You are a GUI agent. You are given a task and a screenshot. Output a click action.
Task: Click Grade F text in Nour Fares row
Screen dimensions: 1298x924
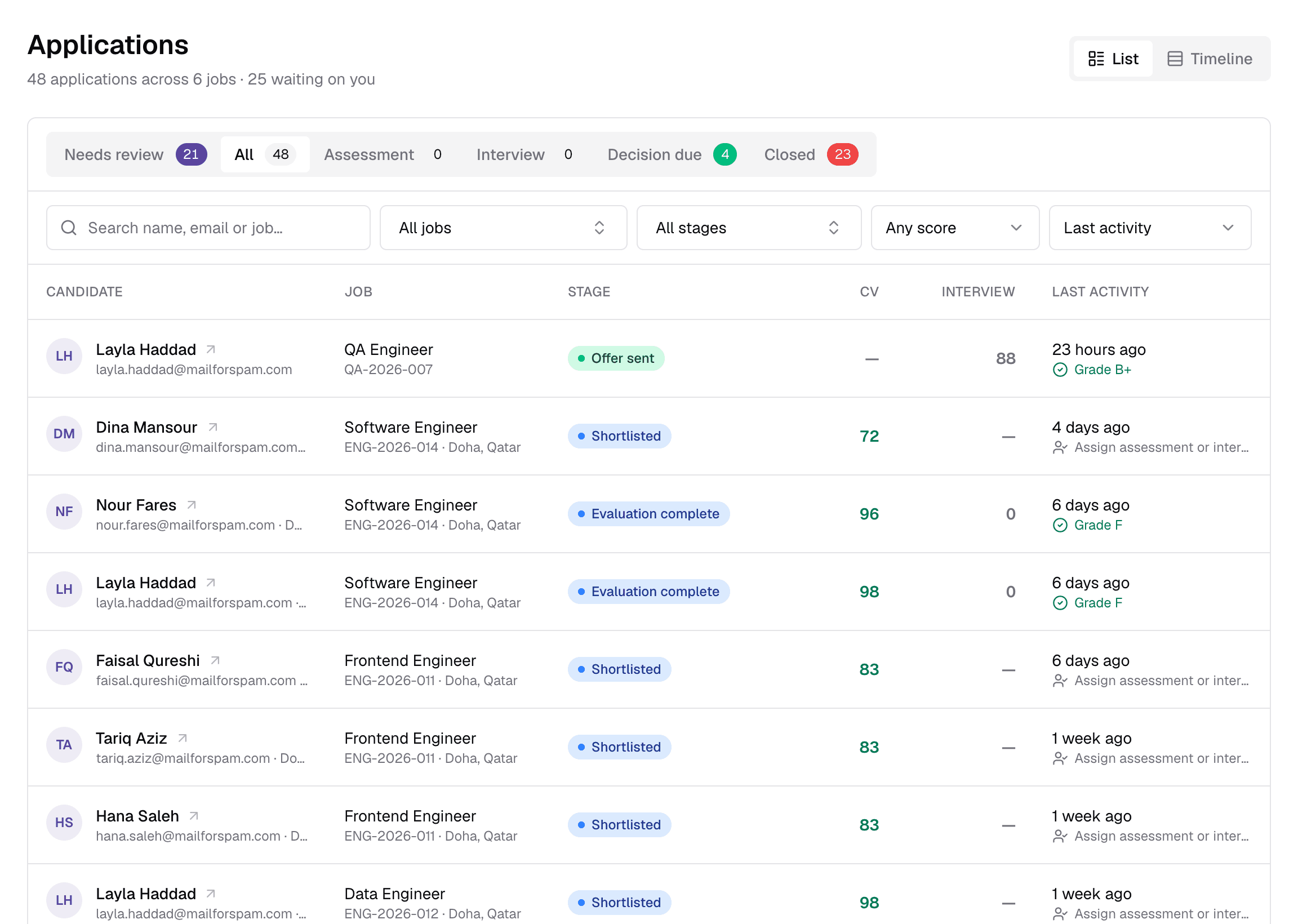(1099, 526)
